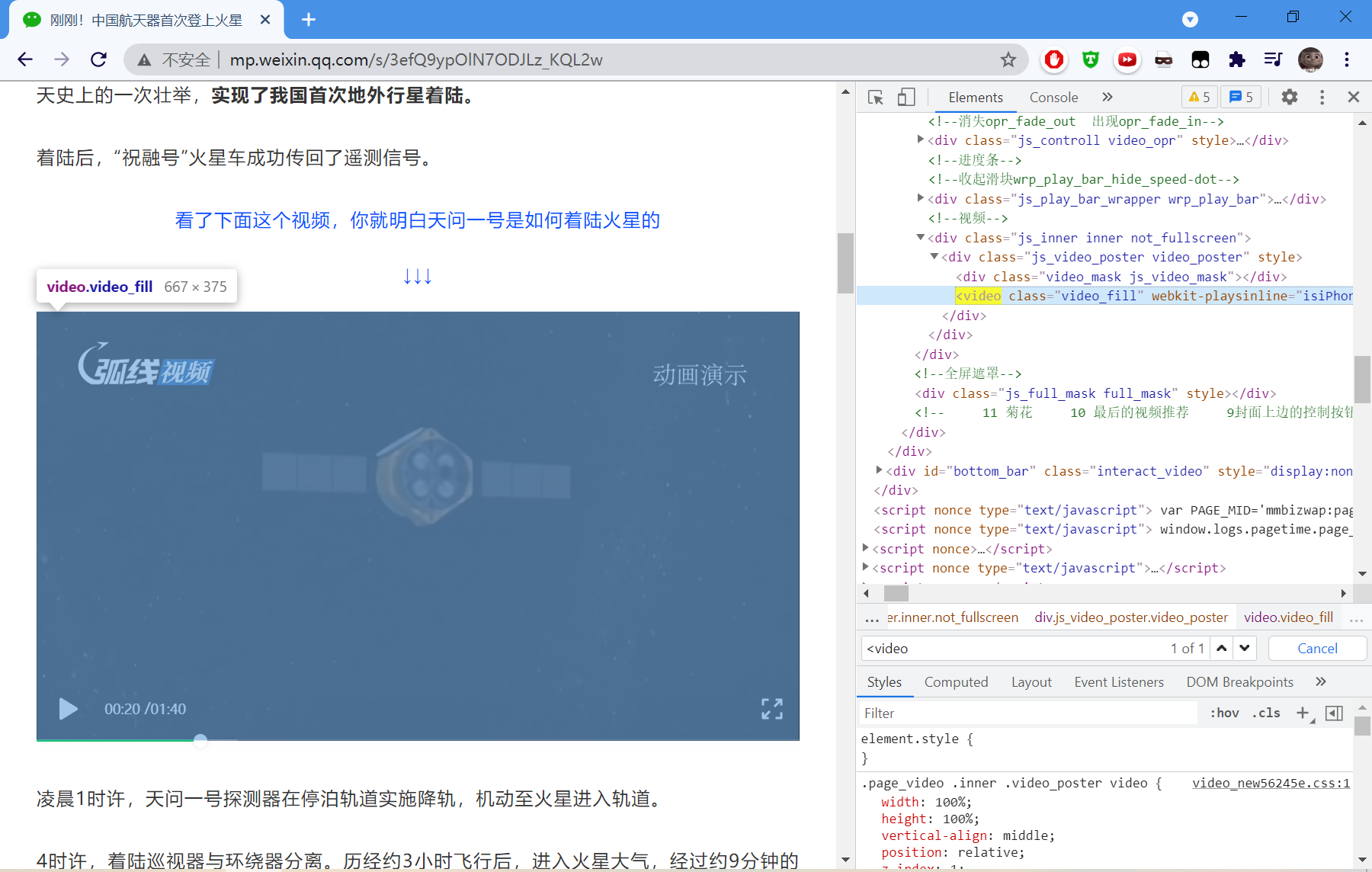1372x872 pixels.
Task: Activate the element inspector picker
Action: pyautogui.click(x=875, y=97)
